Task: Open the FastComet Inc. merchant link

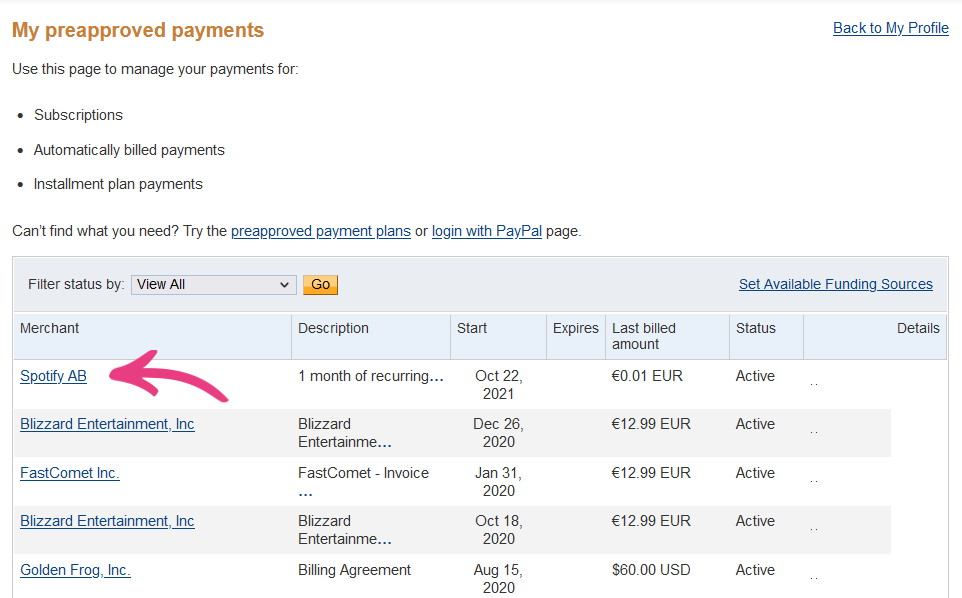Action: point(70,473)
